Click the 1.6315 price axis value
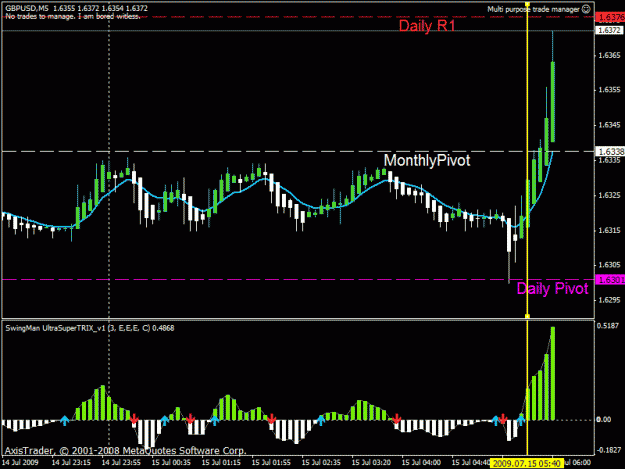The width and height of the screenshot is (625, 469). tap(609, 230)
